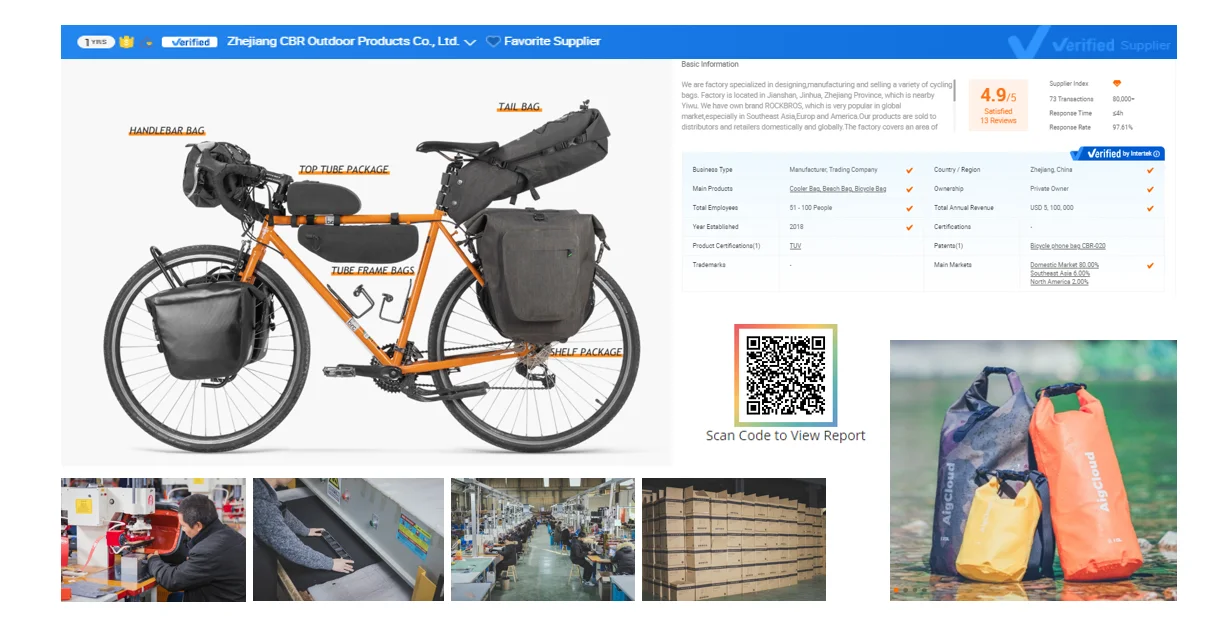Click the Intertek info circle icon
Screen dimensions: 1223x641
coord(1157,154)
